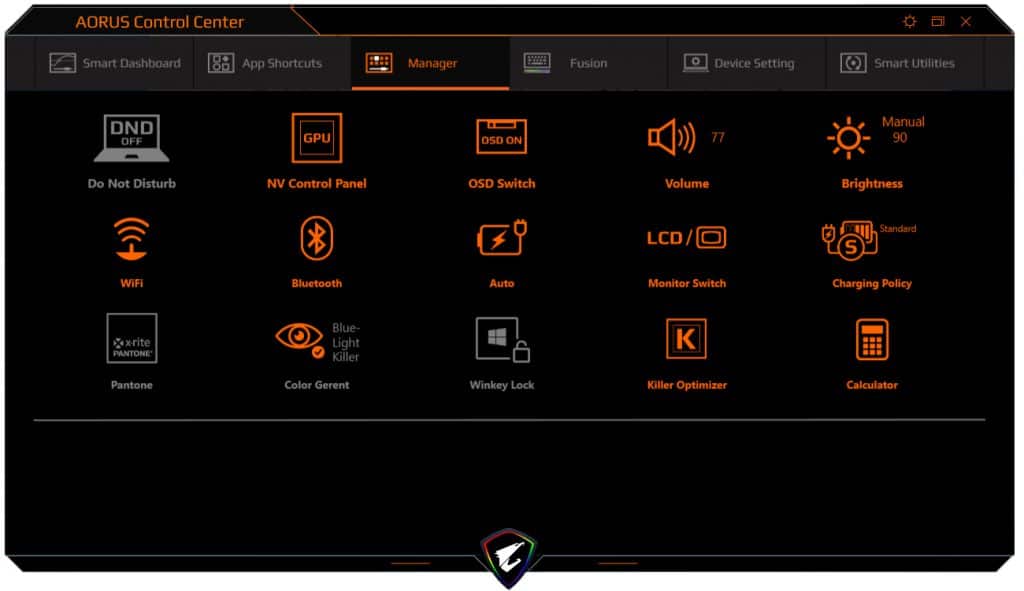Click the Auto power mode icon
Viewport: 1024px width, 591px height.
pos(501,237)
